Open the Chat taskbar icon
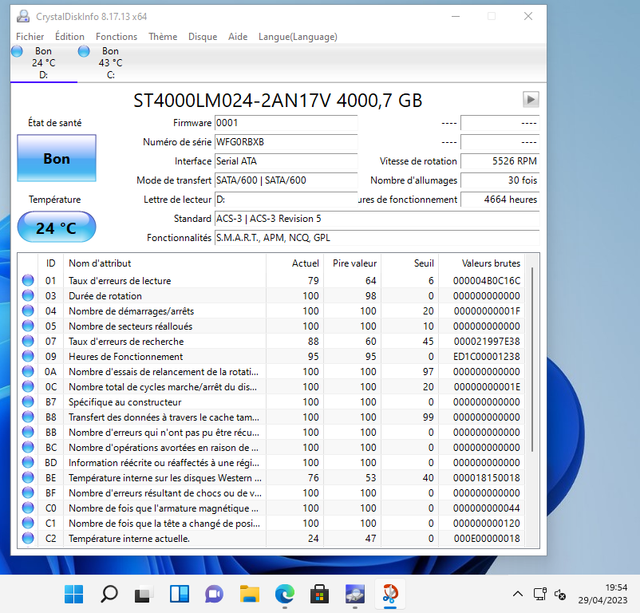 pyautogui.click(x=214, y=594)
